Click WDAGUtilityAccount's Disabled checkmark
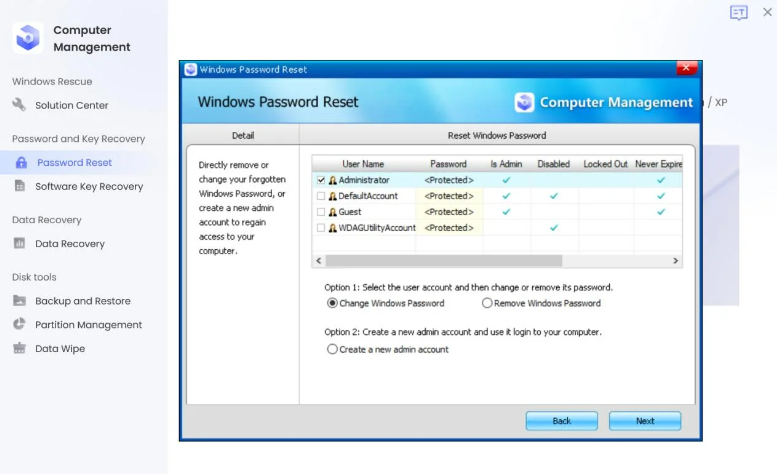The image size is (777, 474). [554, 228]
